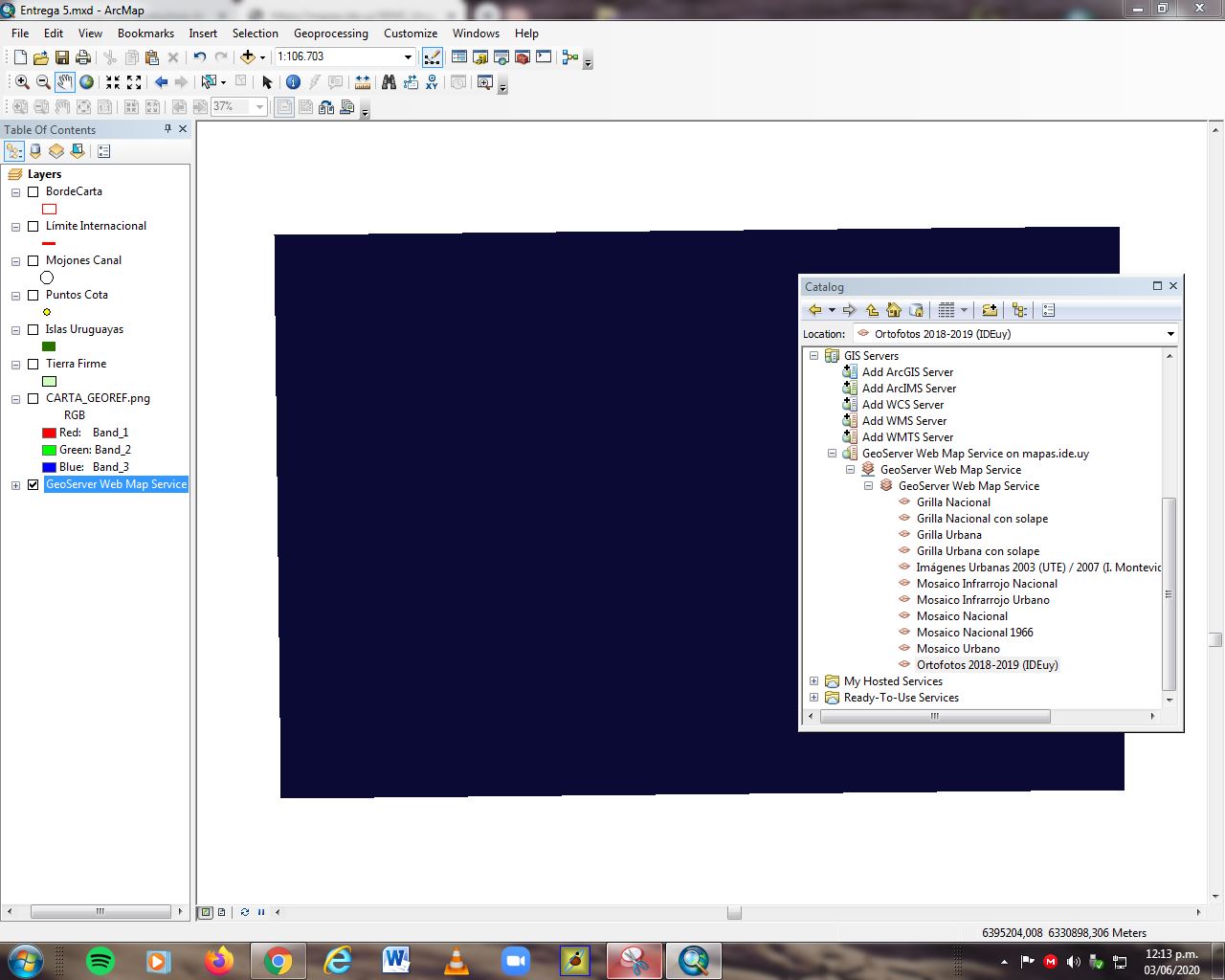This screenshot has height=980, width=1225.
Task: Open Chrome from the Windows taskbar
Action: (x=278, y=960)
